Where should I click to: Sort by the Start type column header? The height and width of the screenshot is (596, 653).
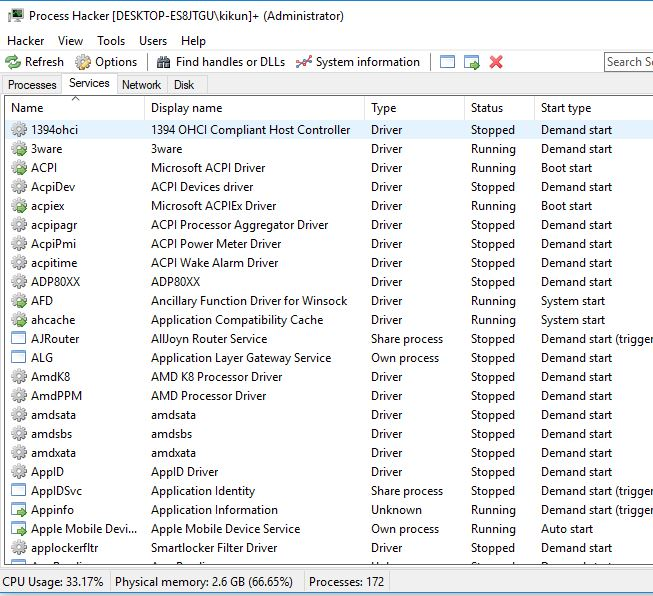click(593, 108)
